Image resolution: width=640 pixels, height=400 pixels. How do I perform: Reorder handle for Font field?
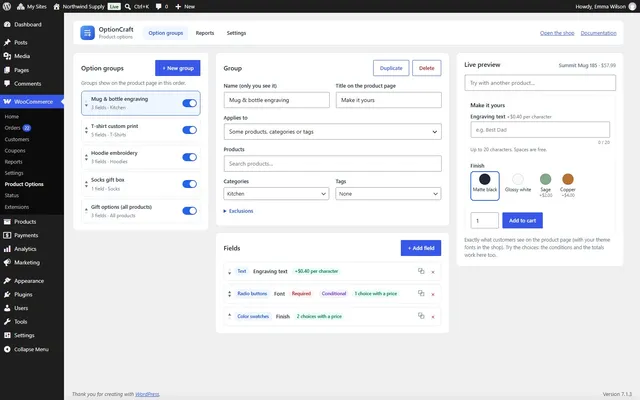tap(229, 294)
